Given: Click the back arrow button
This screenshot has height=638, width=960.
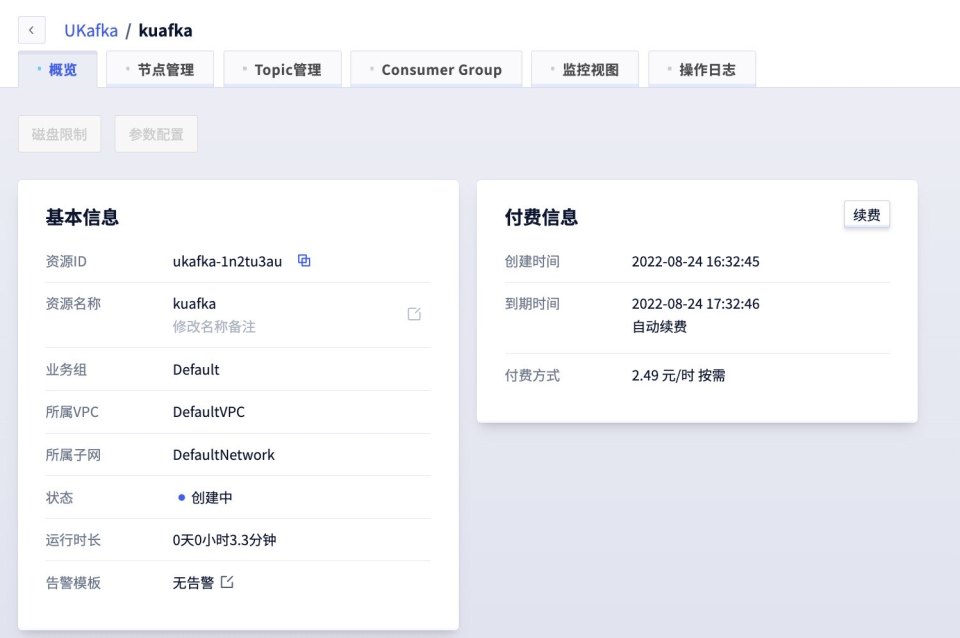Looking at the screenshot, I should (x=32, y=31).
